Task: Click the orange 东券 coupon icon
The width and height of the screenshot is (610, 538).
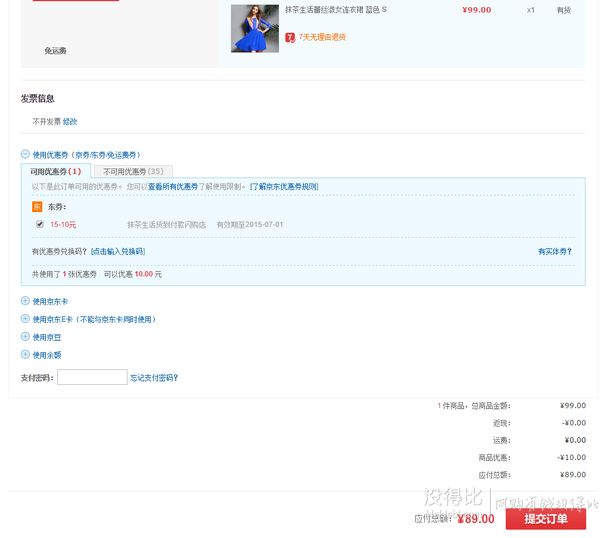Action: 37,206
